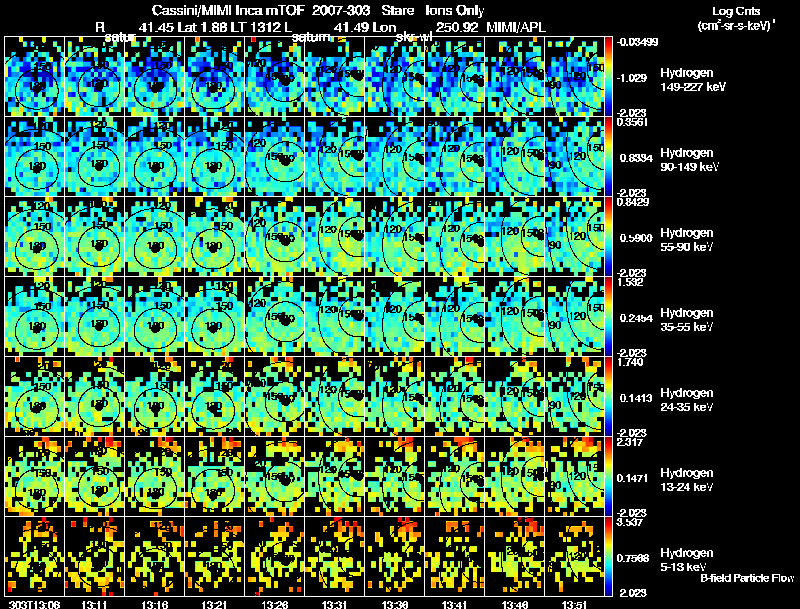This screenshot has width=800, height=609.
Task: Click the '13:41' time label
Action: point(454,604)
